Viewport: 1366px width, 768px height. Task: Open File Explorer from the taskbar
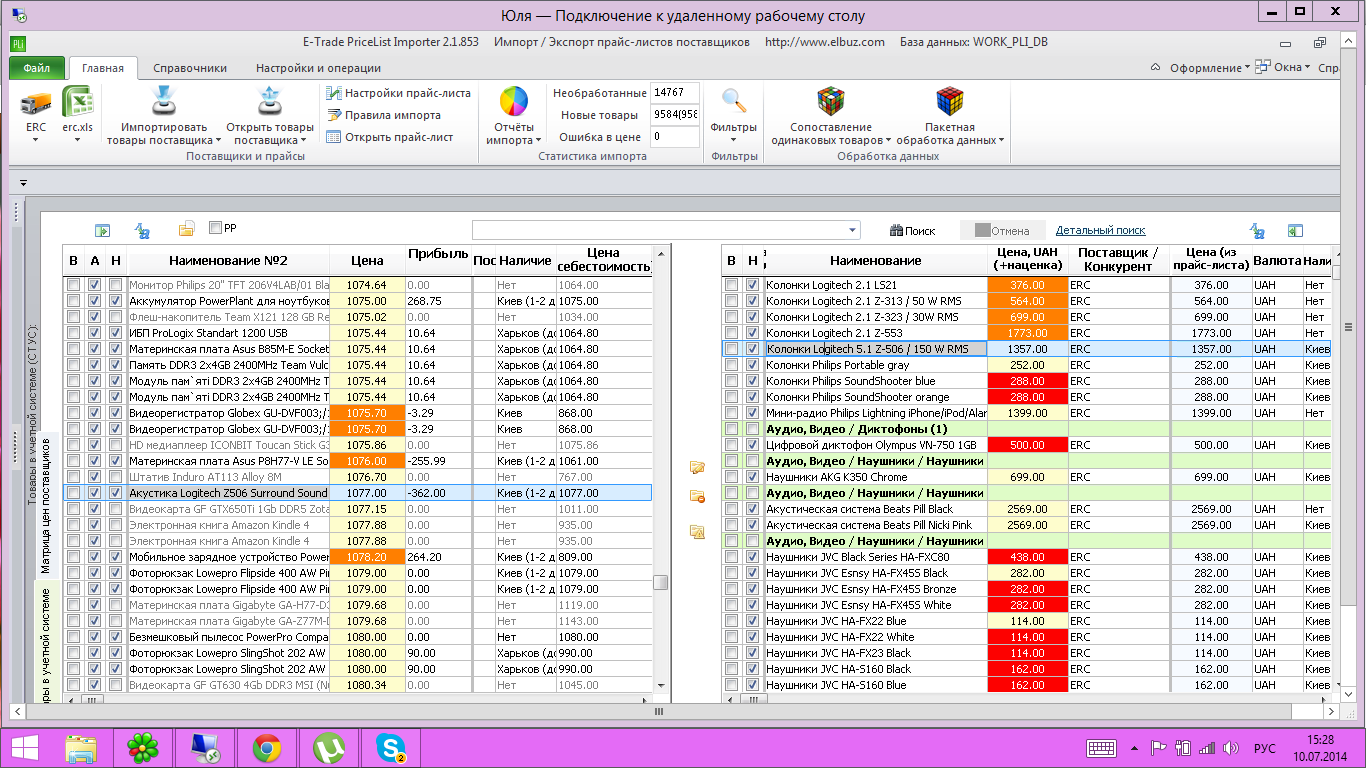pyautogui.click(x=81, y=748)
